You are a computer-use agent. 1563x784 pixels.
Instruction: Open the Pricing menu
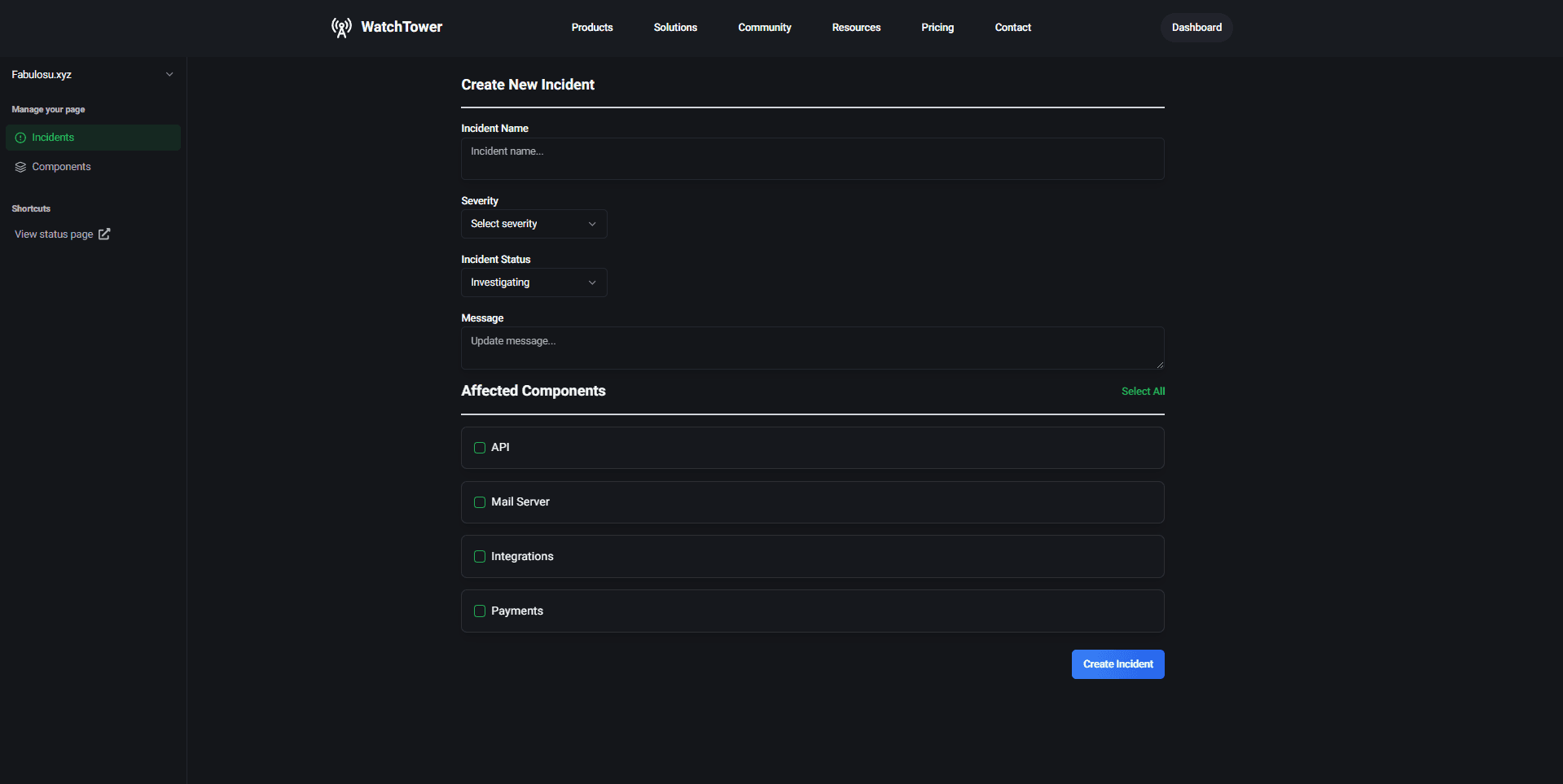[x=937, y=27]
